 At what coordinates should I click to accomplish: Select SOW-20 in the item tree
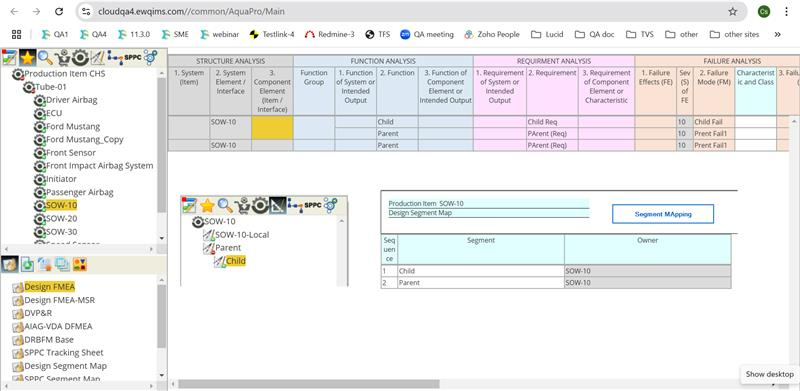[x=61, y=218]
